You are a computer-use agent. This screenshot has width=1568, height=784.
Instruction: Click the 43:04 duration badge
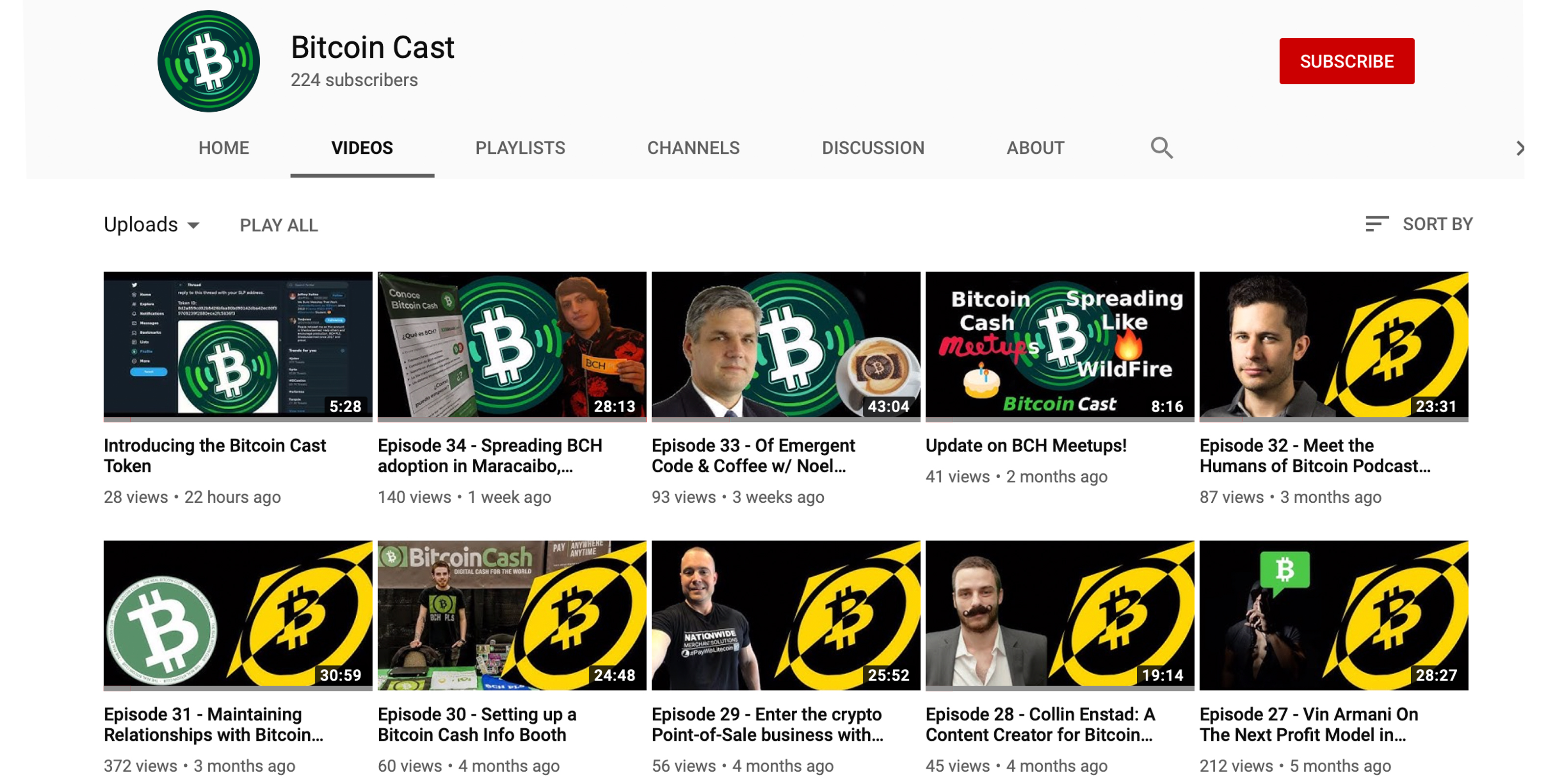coord(888,406)
